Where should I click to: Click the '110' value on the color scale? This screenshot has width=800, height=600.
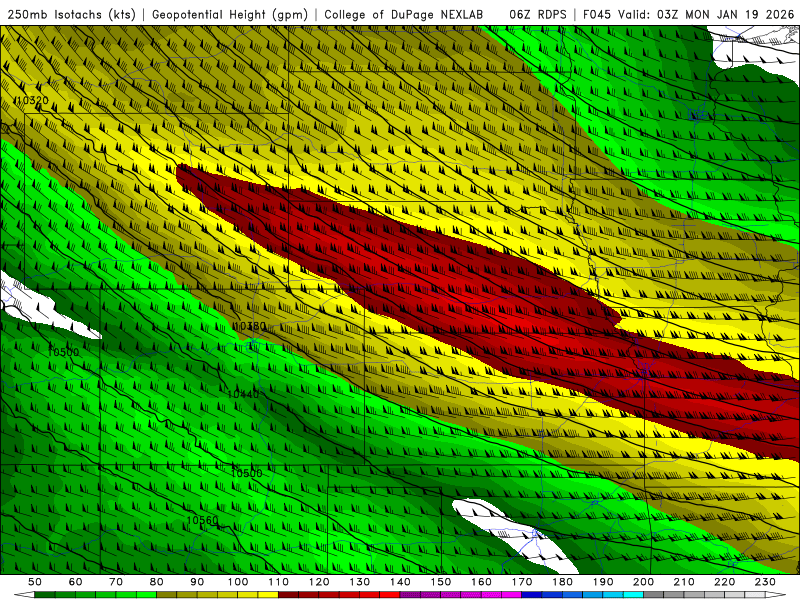(278, 582)
